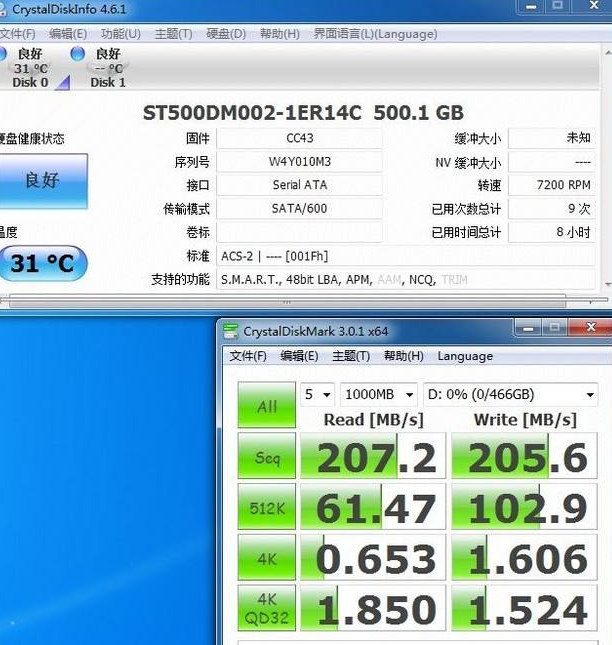The image size is (612, 645).
Task: Click 512K write result 102.9
Action: 524,506
